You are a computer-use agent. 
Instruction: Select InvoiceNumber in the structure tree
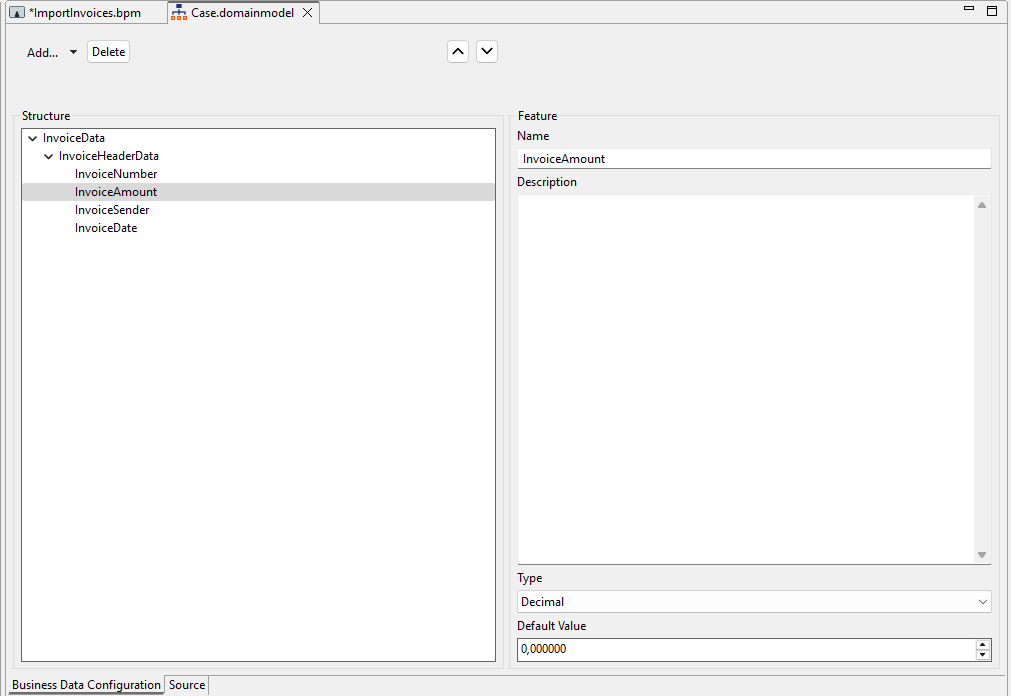click(x=116, y=174)
